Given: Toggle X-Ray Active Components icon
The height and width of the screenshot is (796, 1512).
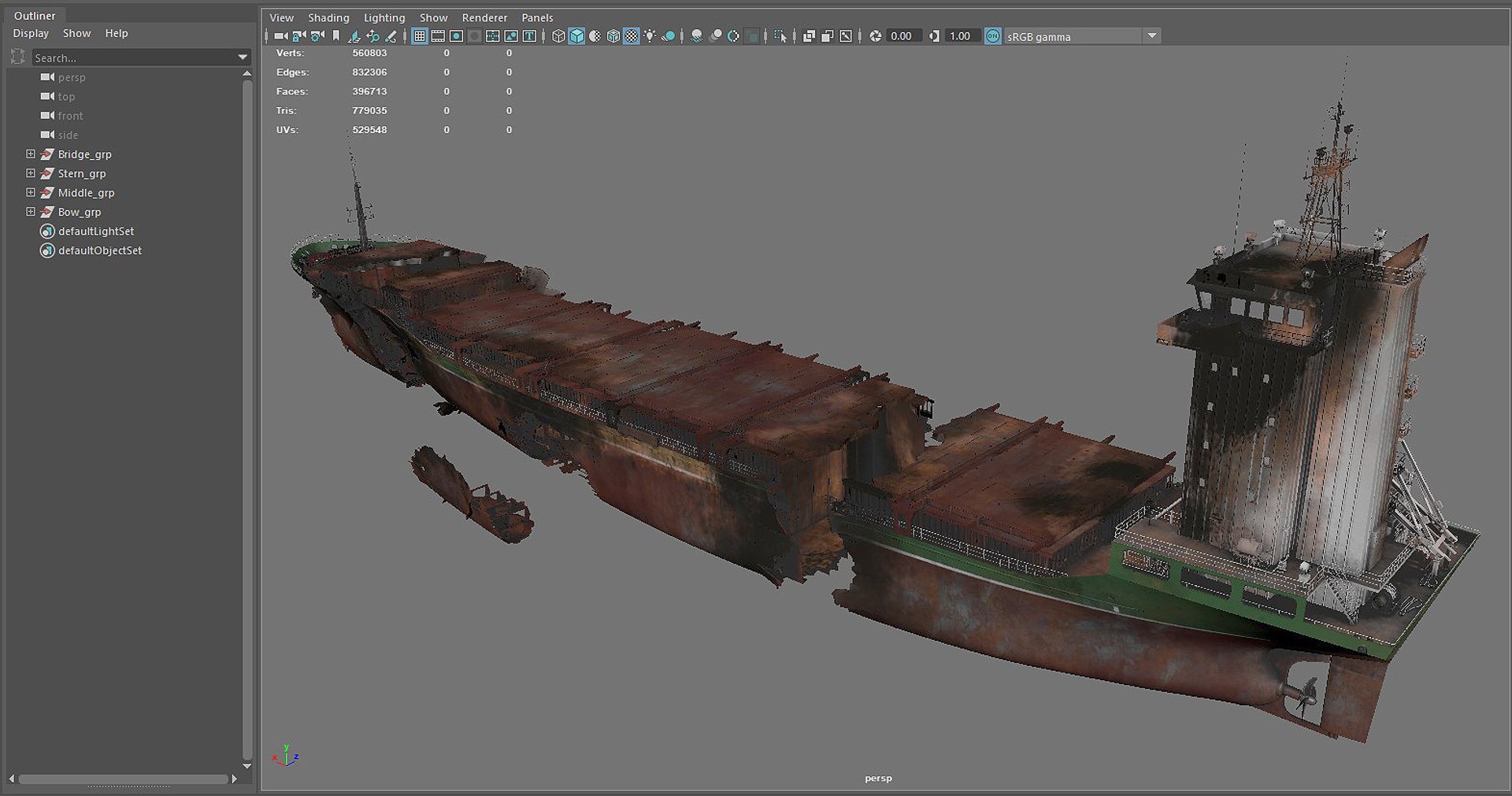Looking at the screenshot, I should [827, 36].
